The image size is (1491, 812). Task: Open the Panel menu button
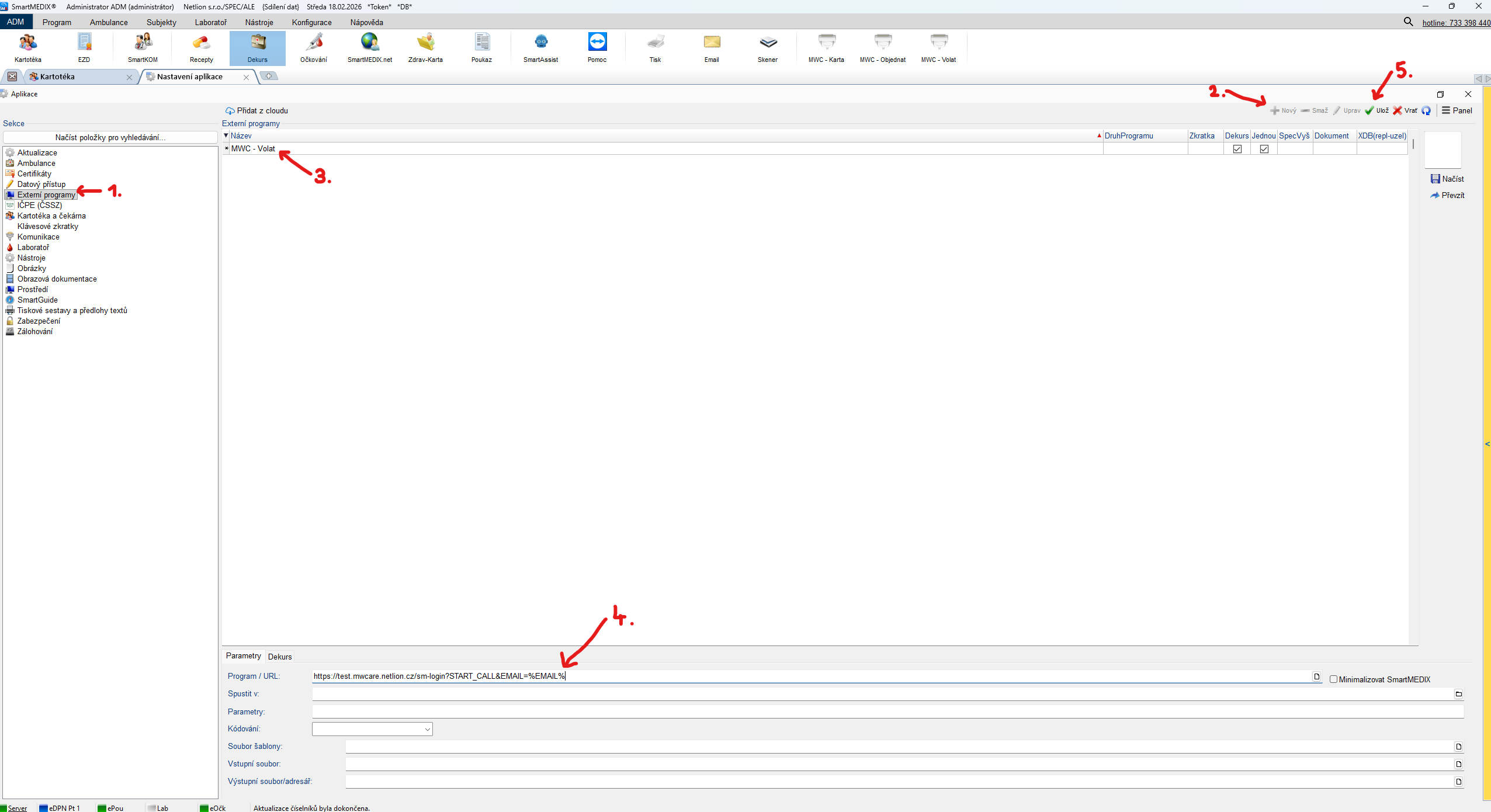[x=1457, y=110]
